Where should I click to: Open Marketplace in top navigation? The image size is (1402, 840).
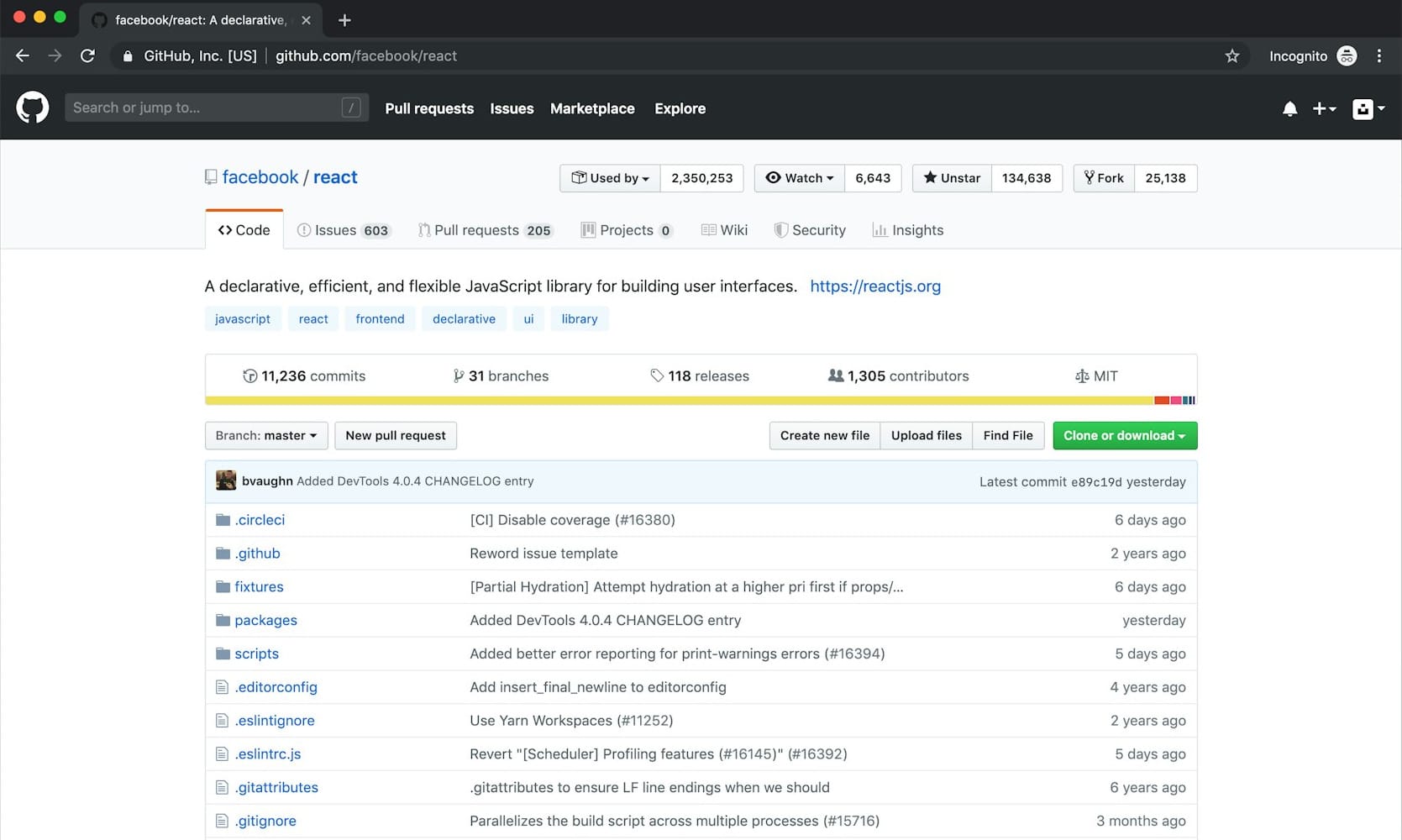[592, 108]
